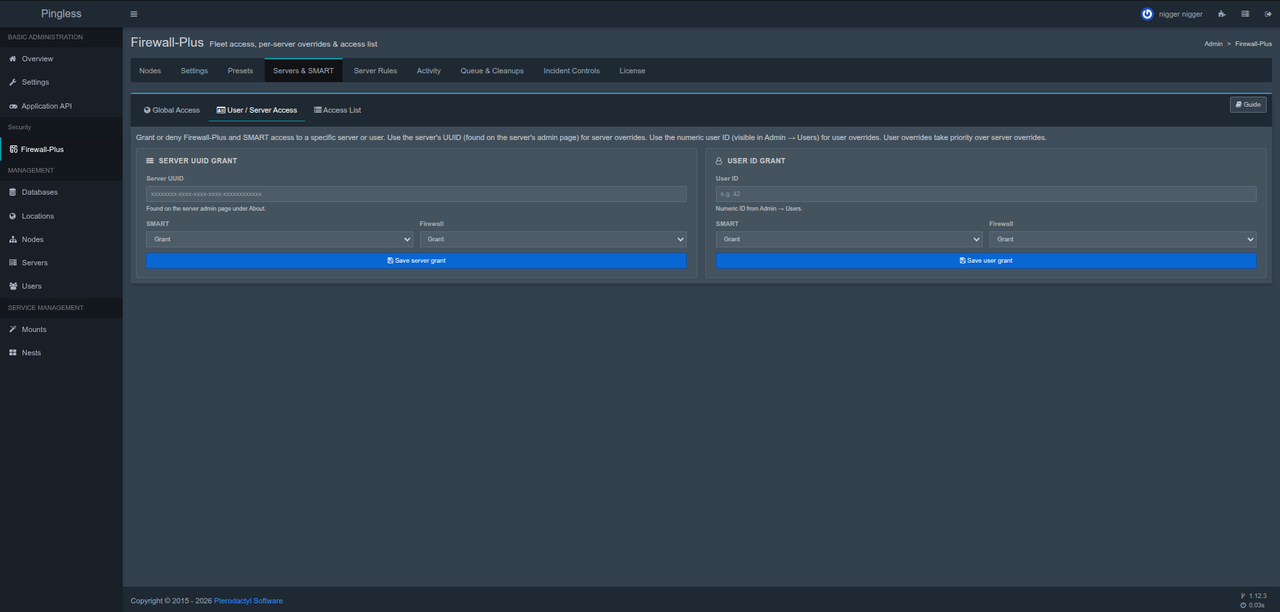
Task: Click the 0.03s load time in the footer
Action: (x=1257, y=605)
